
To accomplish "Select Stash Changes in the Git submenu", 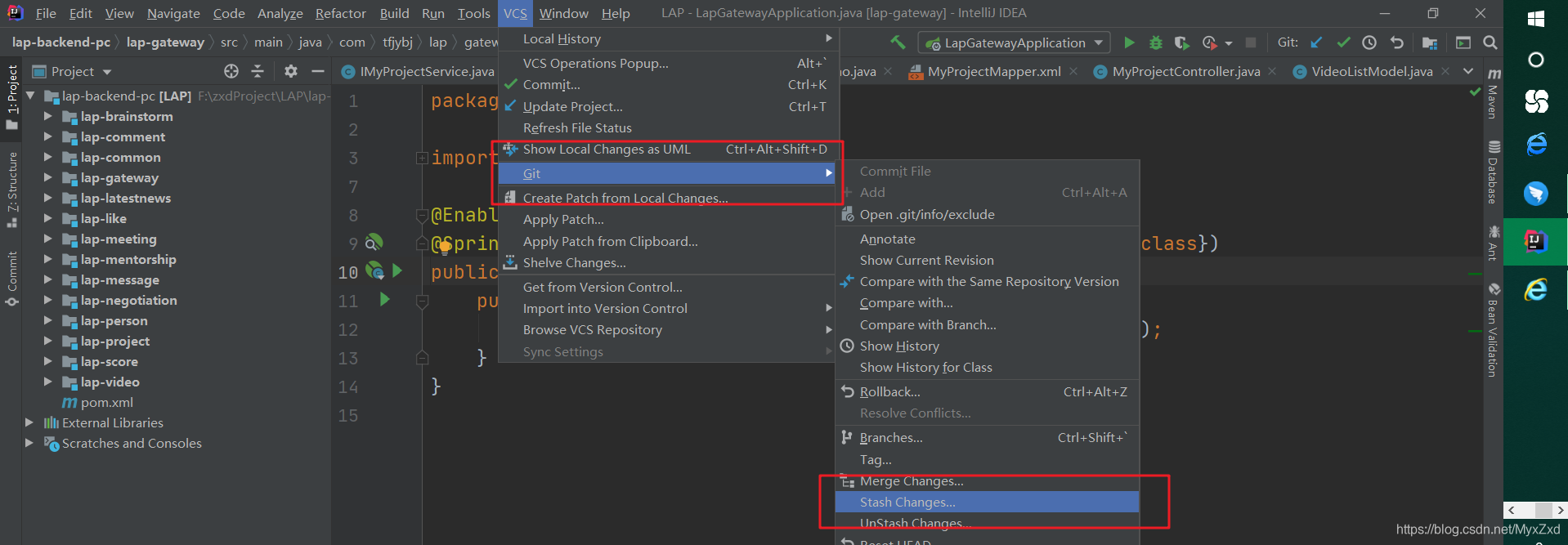I will tap(987, 502).
